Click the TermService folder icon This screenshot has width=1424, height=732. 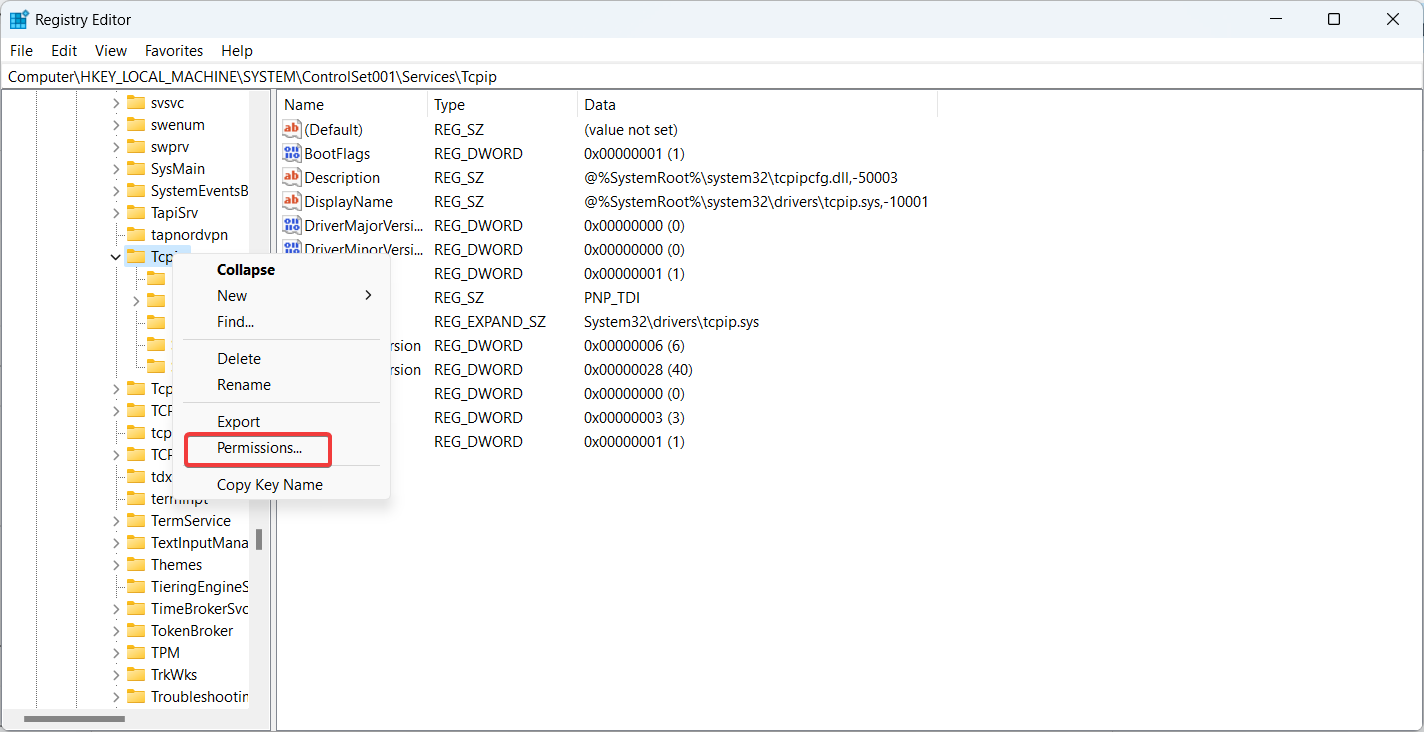136,521
